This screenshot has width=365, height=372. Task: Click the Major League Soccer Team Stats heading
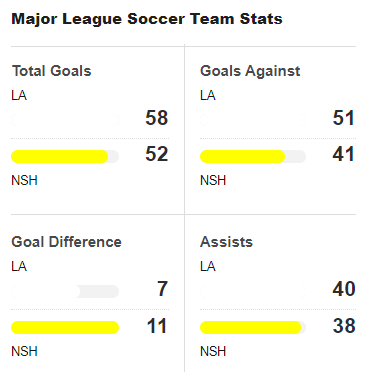[147, 19]
